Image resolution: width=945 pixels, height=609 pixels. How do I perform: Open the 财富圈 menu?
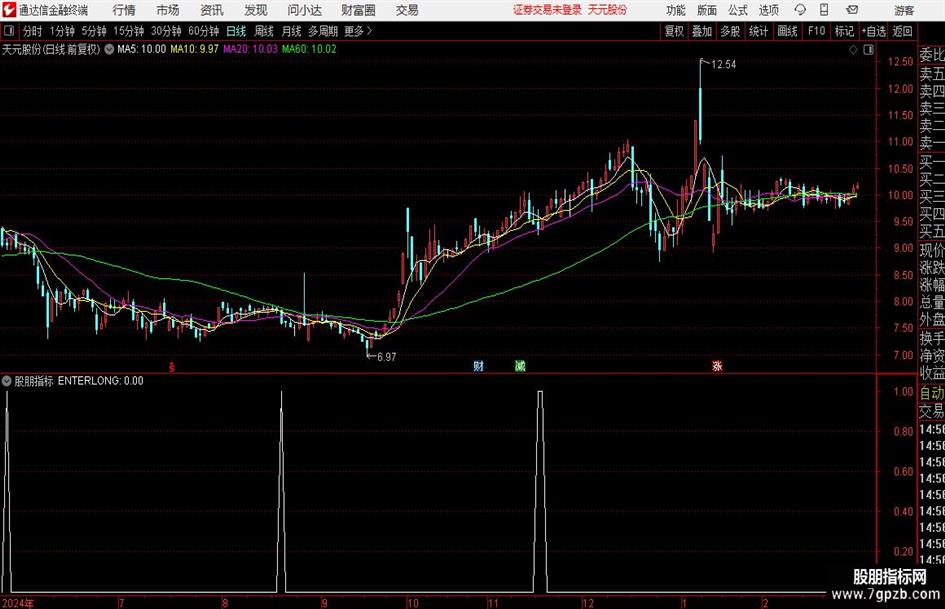[x=358, y=10]
